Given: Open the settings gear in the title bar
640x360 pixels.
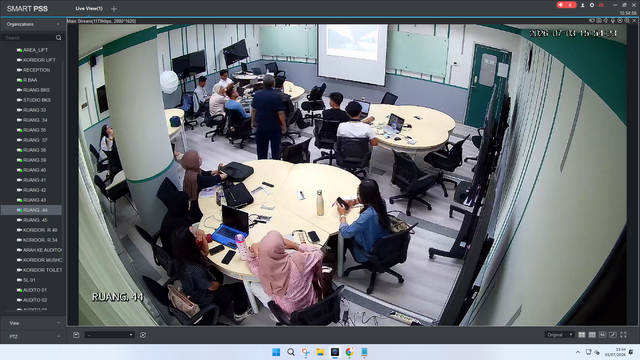Looking at the screenshot, I should pyautogui.click(x=592, y=5).
